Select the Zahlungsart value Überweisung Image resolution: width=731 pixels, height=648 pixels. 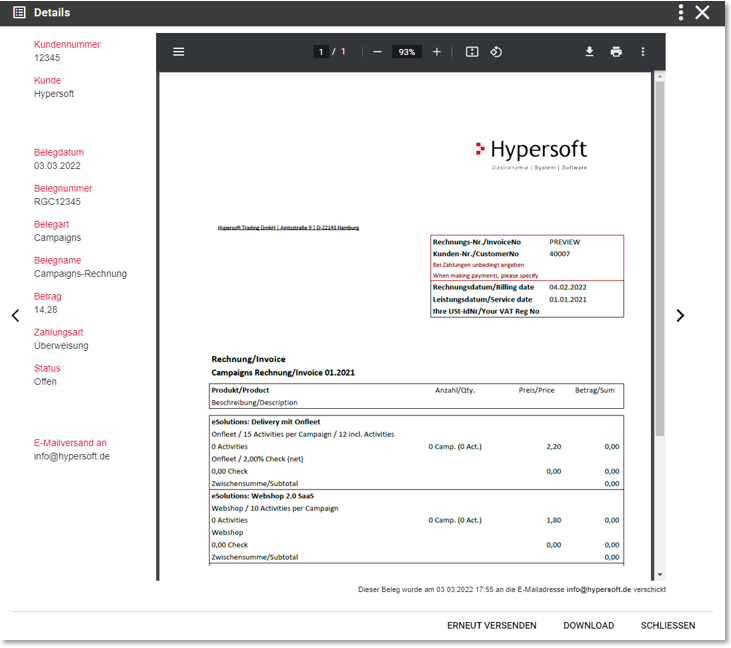point(61,345)
